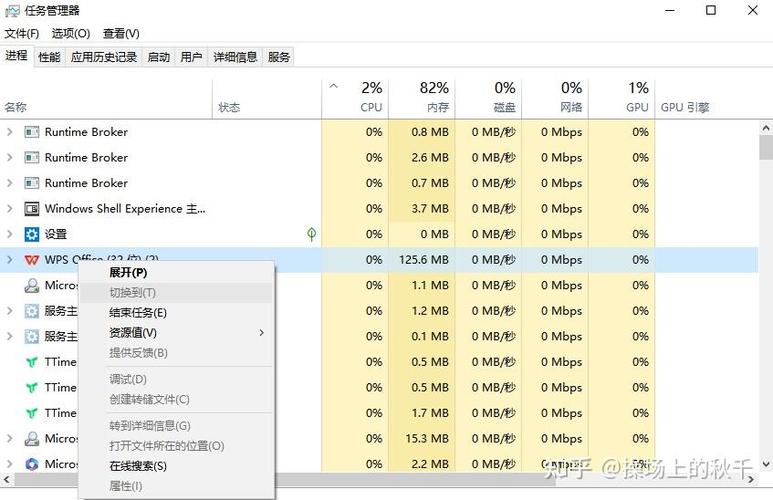
Task: Click the vertical scrollbar up arrow
Action: pos(766,128)
